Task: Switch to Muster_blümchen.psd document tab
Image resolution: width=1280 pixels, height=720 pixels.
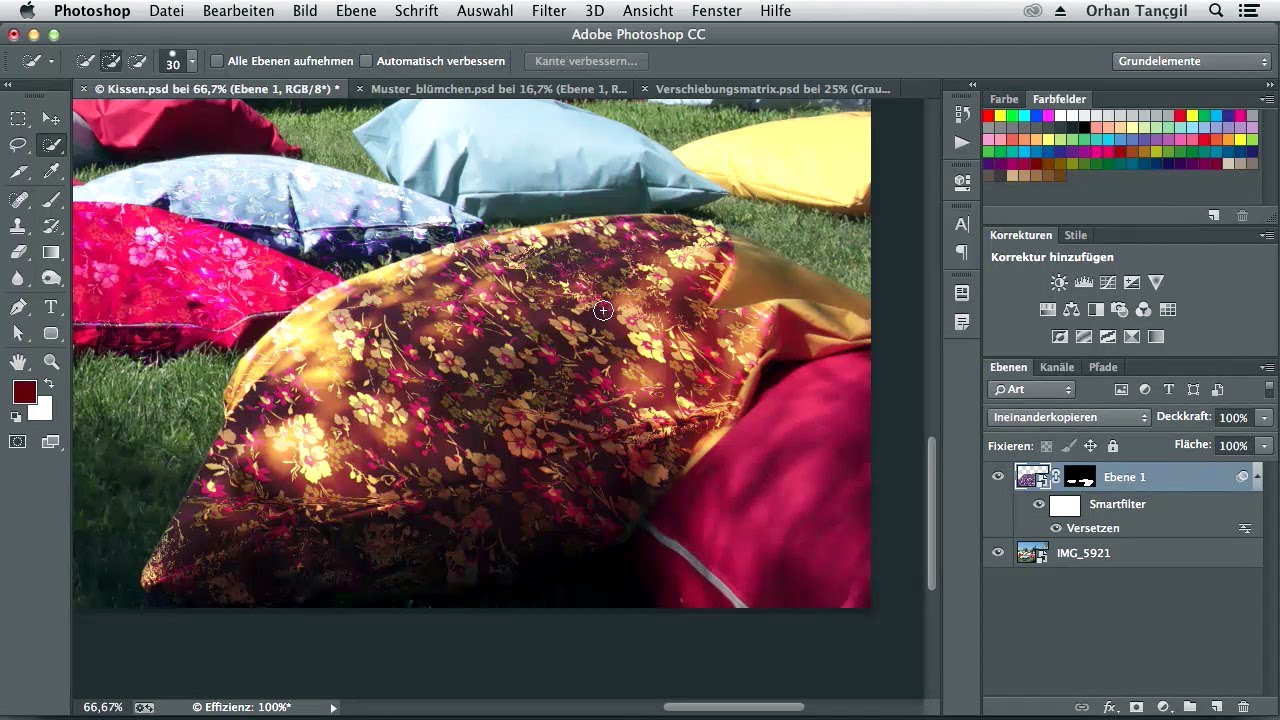Action: click(x=498, y=89)
